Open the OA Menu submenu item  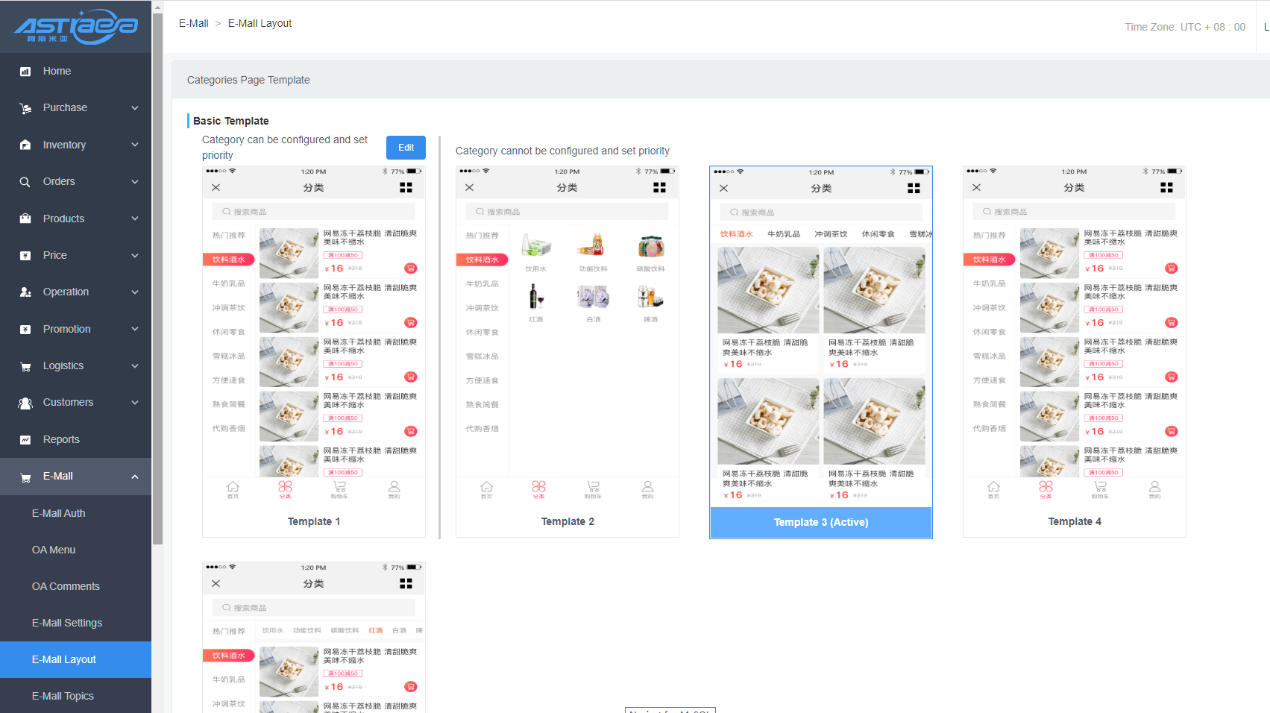pyautogui.click(x=53, y=550)
